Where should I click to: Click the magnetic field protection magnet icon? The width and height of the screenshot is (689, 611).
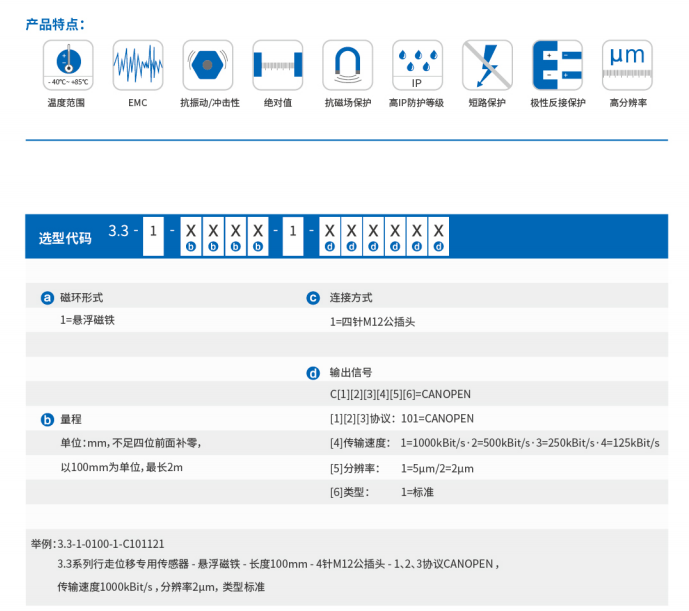(x=347, y=65)
